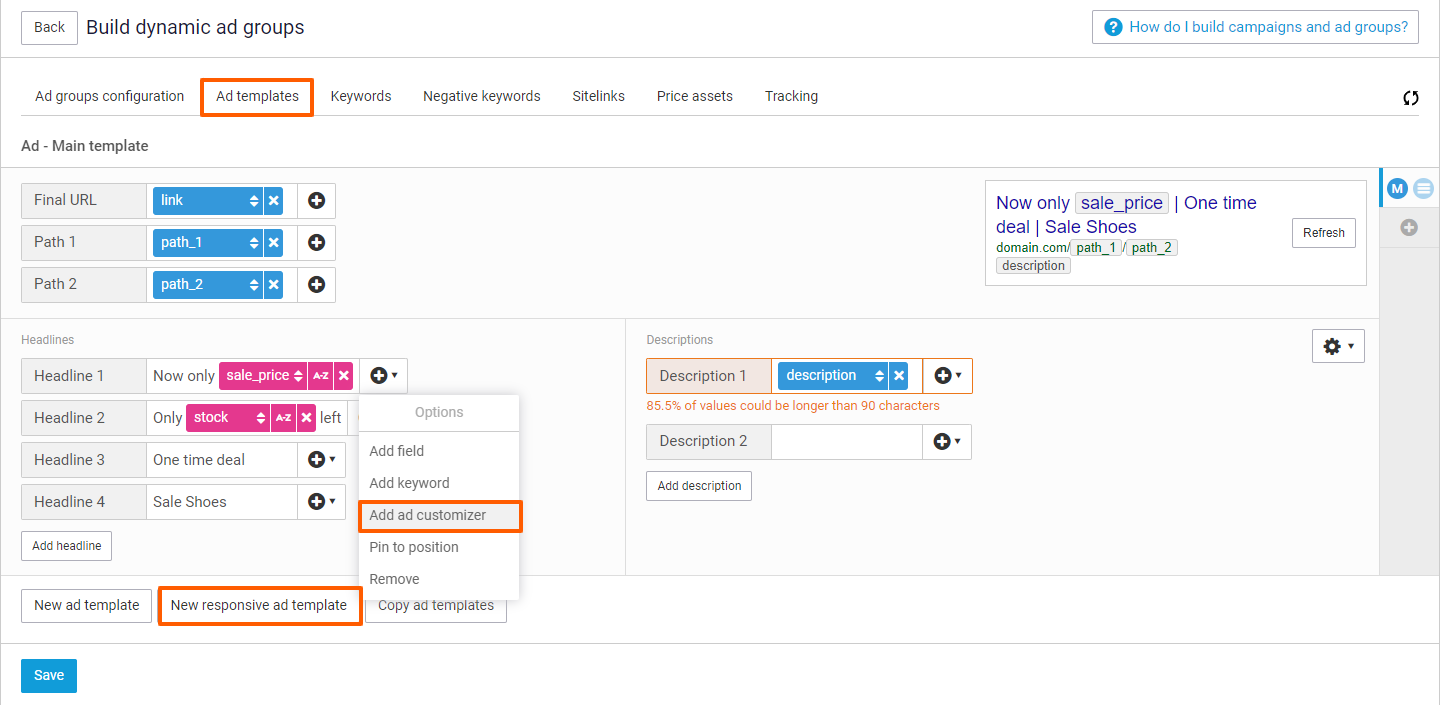This screenshot has width=1440, height=705.
Task: Click the plus icon in Final URL row
Action: (x=316, y=200)
